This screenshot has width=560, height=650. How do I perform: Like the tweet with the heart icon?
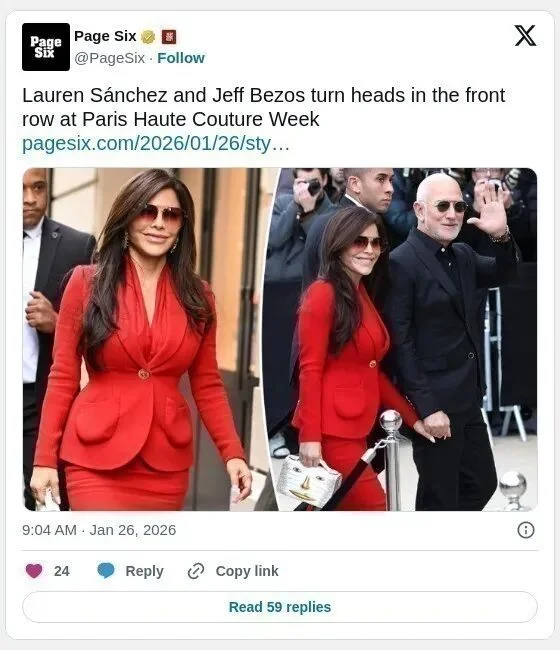coord(34,571)
